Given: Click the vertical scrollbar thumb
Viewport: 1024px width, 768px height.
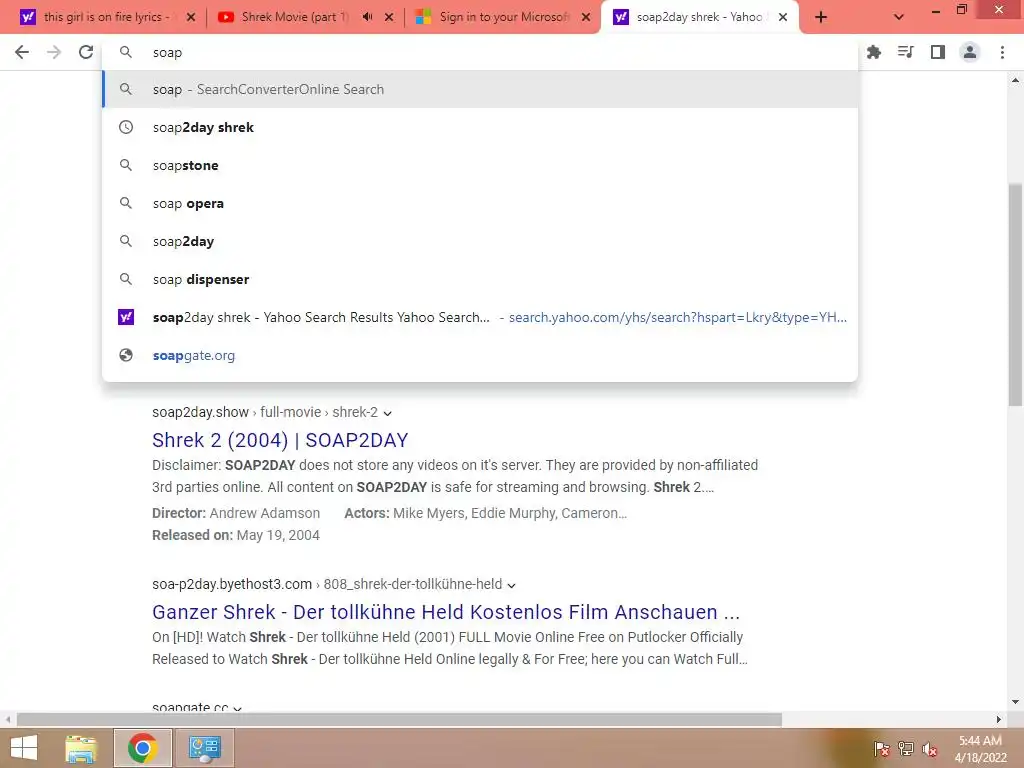Looking at the screenshot, I should [1015, 294].
